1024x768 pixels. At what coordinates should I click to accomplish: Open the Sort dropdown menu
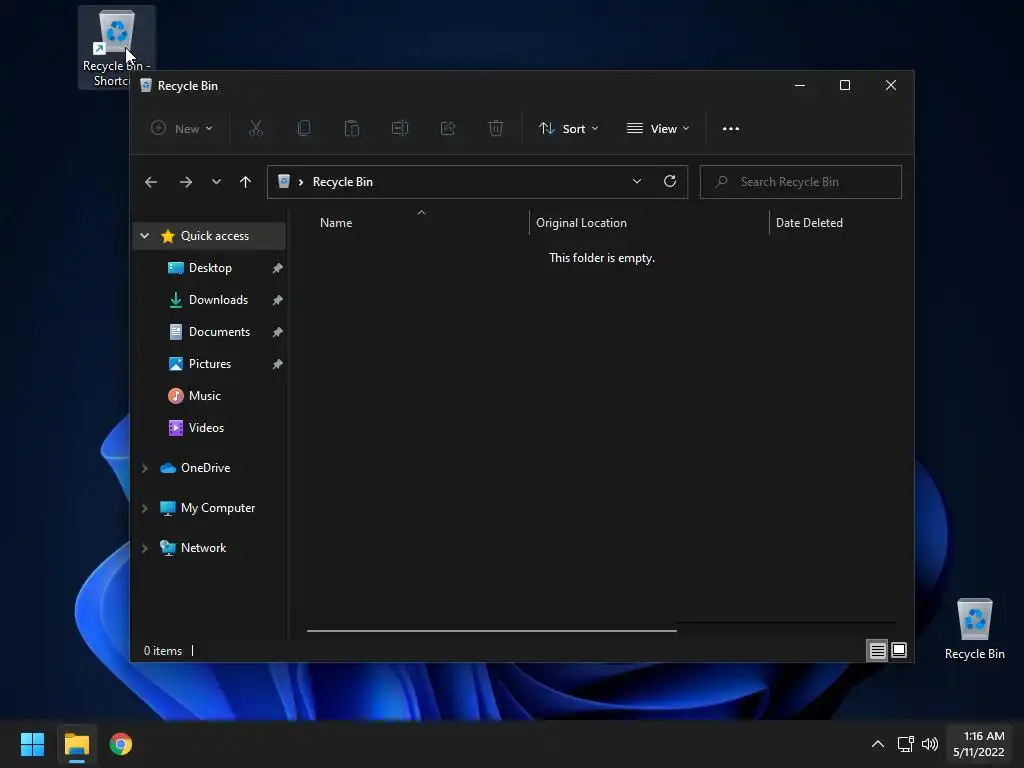568,129
